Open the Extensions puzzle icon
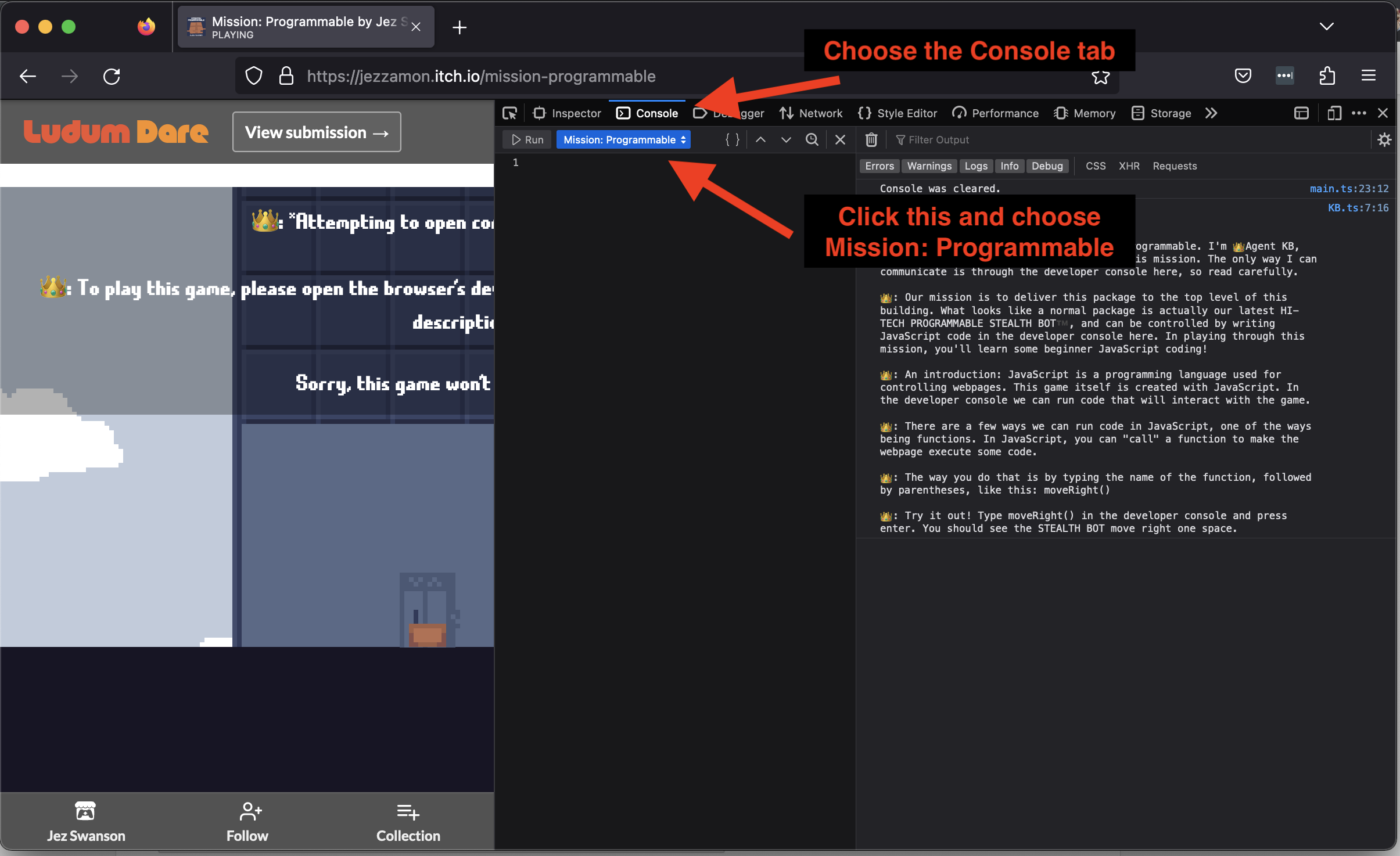This screenshot has width=1400, height=856. (x=1327, y=76)
